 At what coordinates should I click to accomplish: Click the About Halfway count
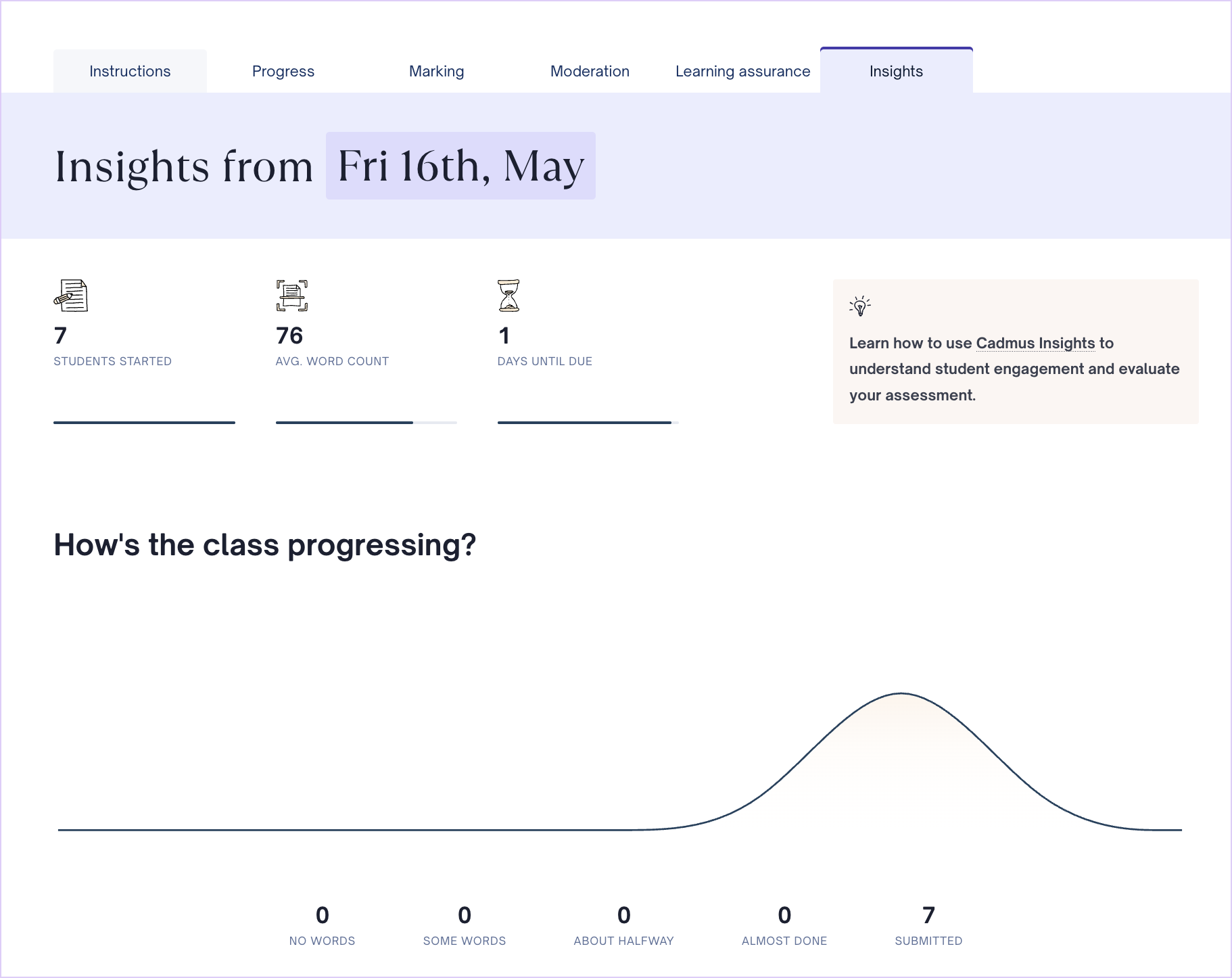pos(623,915)
